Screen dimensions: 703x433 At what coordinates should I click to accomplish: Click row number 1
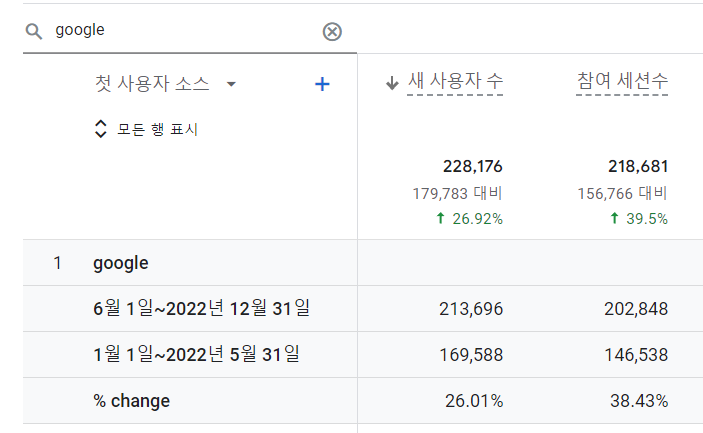pyautogui.click(x=57, y=263)
